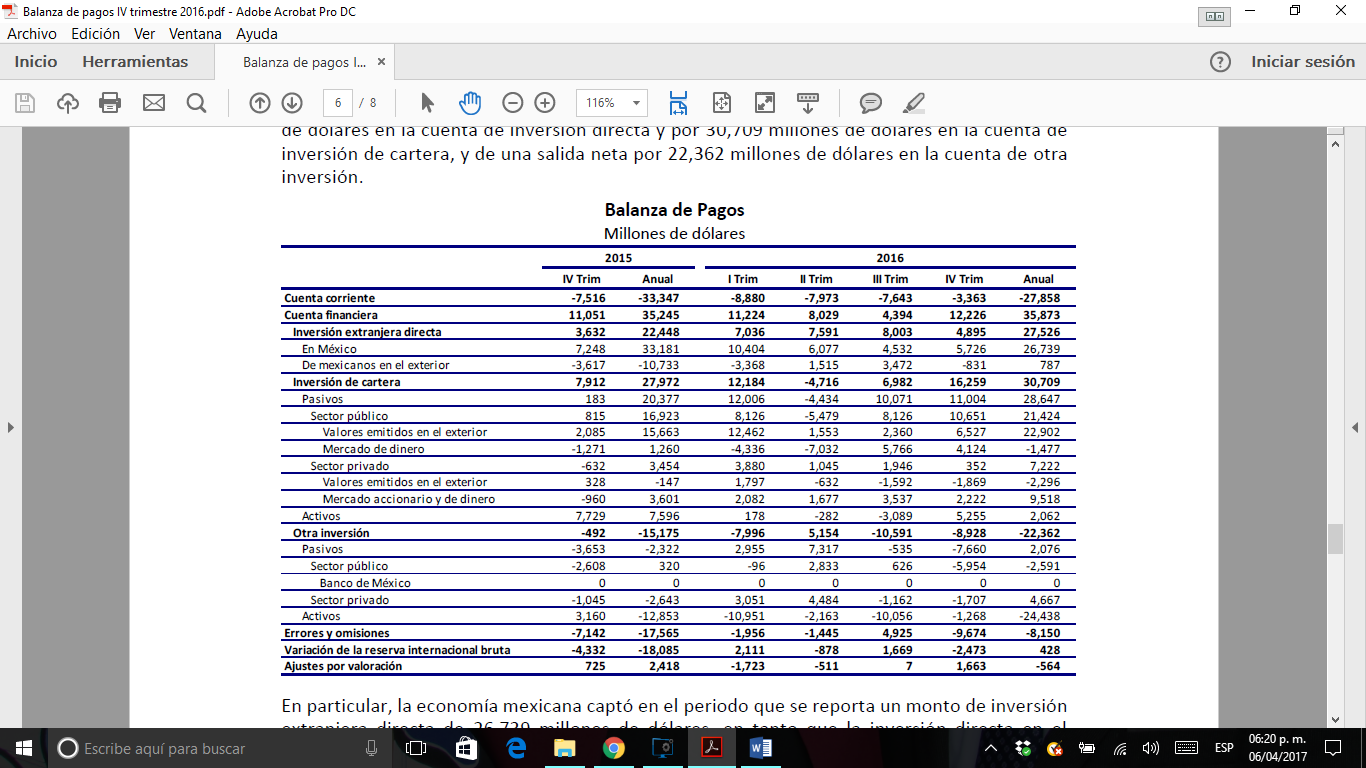Click the Balanza de Pagos table title
Screen dimensions: 1366x768
point(675,210)
